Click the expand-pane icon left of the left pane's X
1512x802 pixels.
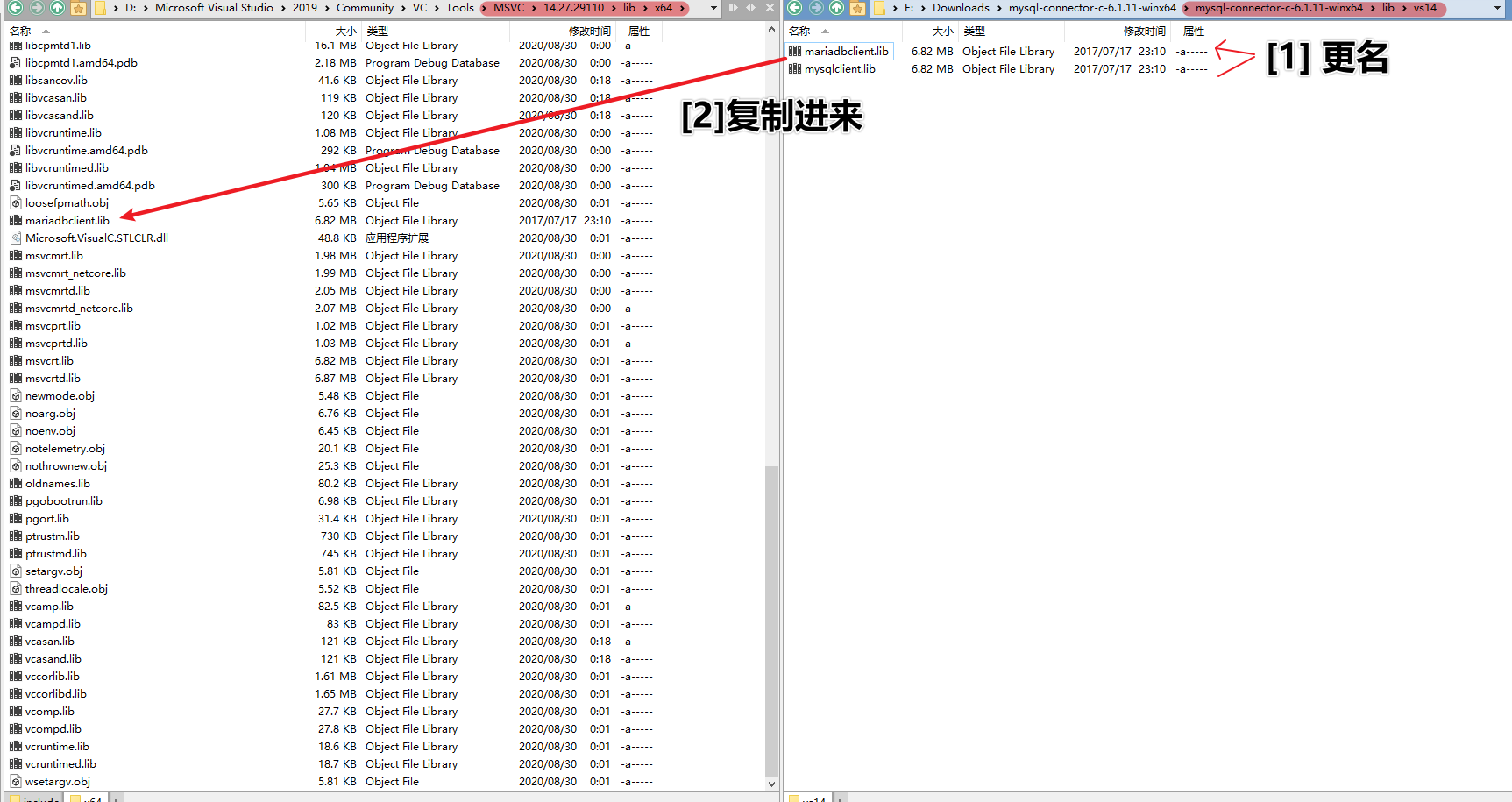click(734, 8)
